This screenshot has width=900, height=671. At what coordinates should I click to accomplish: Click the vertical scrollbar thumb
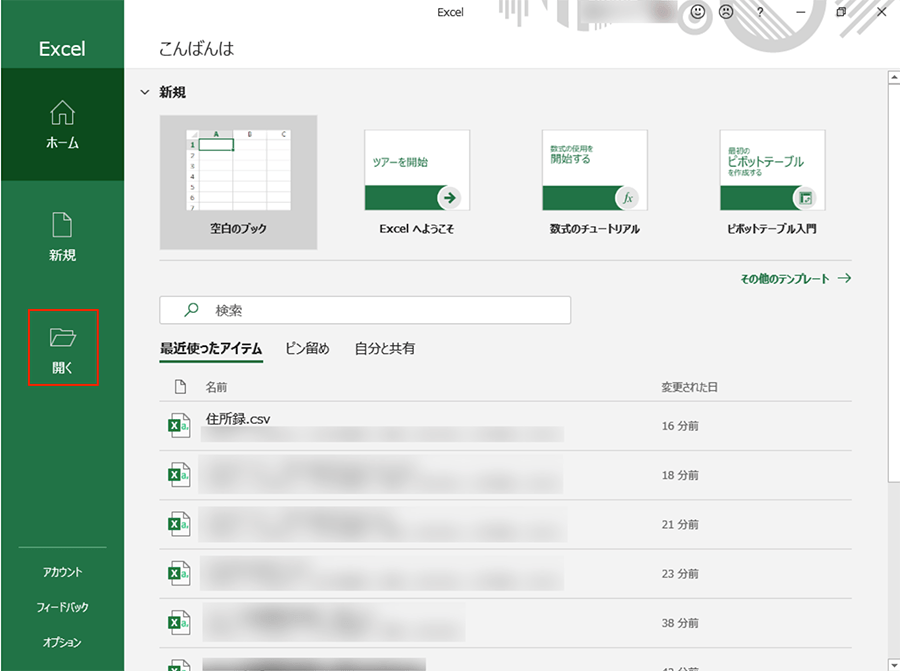894,283
